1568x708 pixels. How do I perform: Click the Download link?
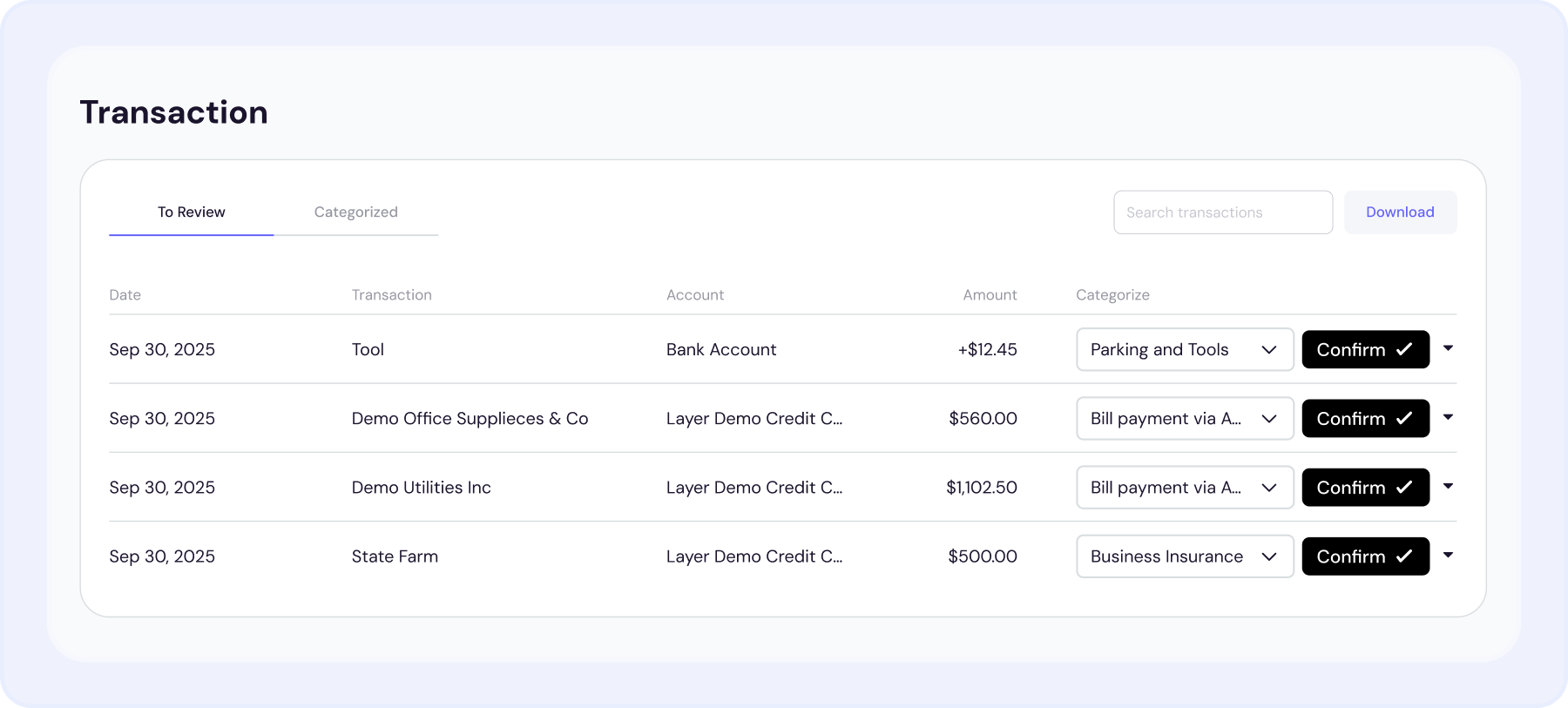click(x=1400, y=212)
